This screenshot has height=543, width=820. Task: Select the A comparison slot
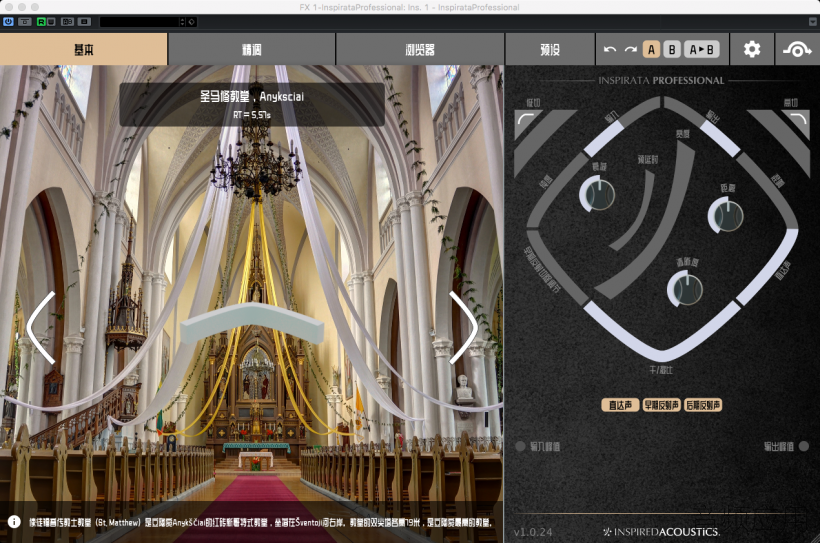(x=651, y=50)
